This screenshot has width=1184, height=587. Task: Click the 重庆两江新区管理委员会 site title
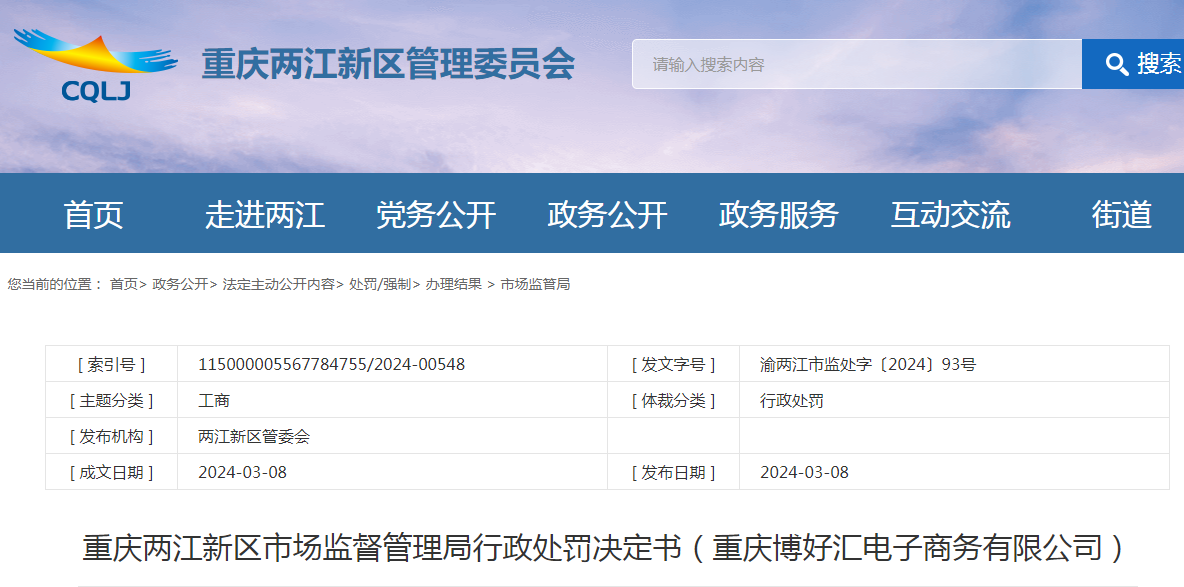[388, 64]
